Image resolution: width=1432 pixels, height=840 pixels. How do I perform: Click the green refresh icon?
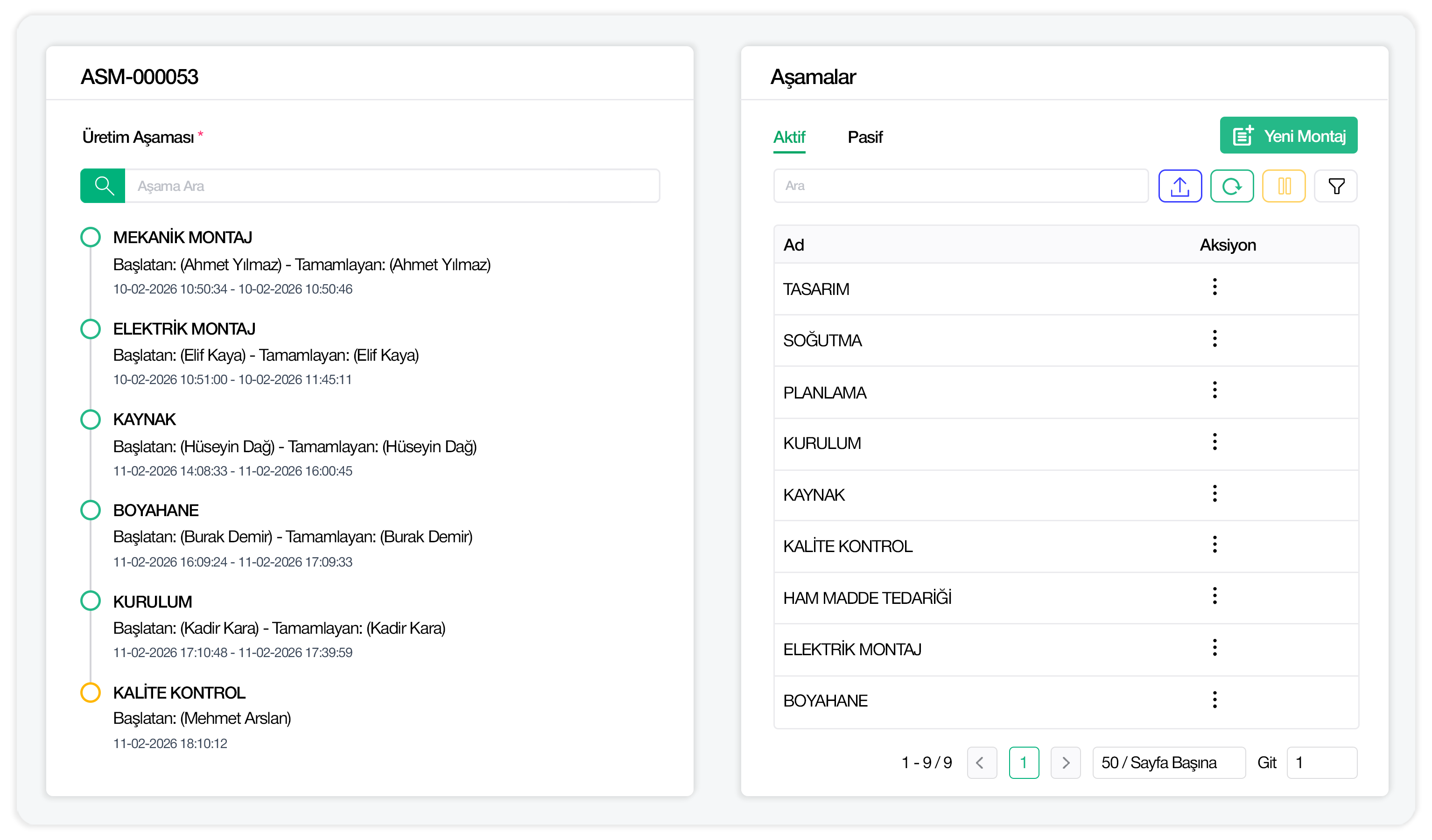tap(1231, 186)
